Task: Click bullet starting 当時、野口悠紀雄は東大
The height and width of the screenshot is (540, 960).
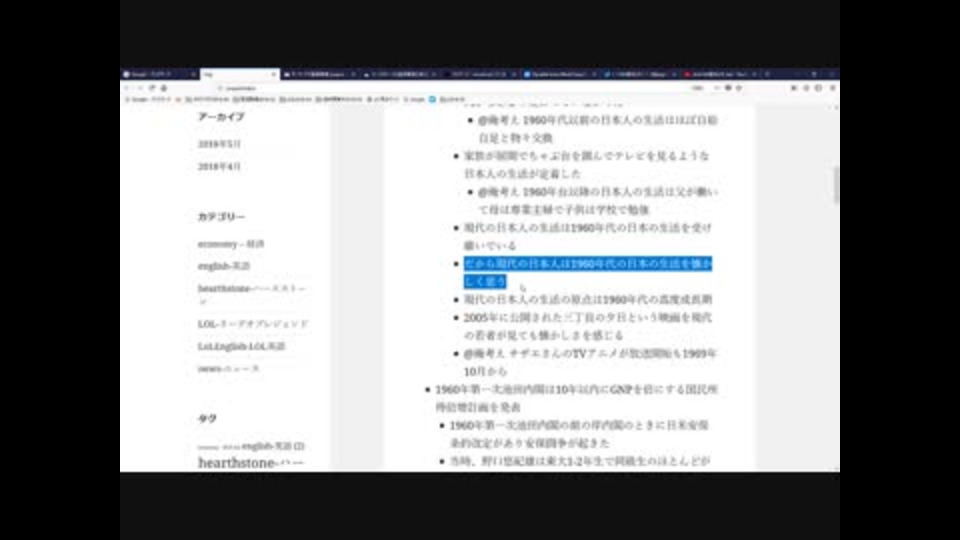Action: coord(580,461)
